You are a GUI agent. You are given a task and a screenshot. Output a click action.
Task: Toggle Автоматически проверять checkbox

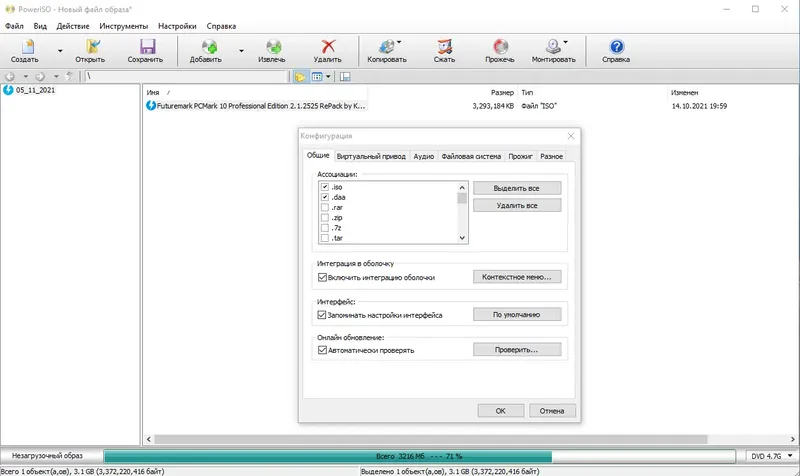(322, 350)
